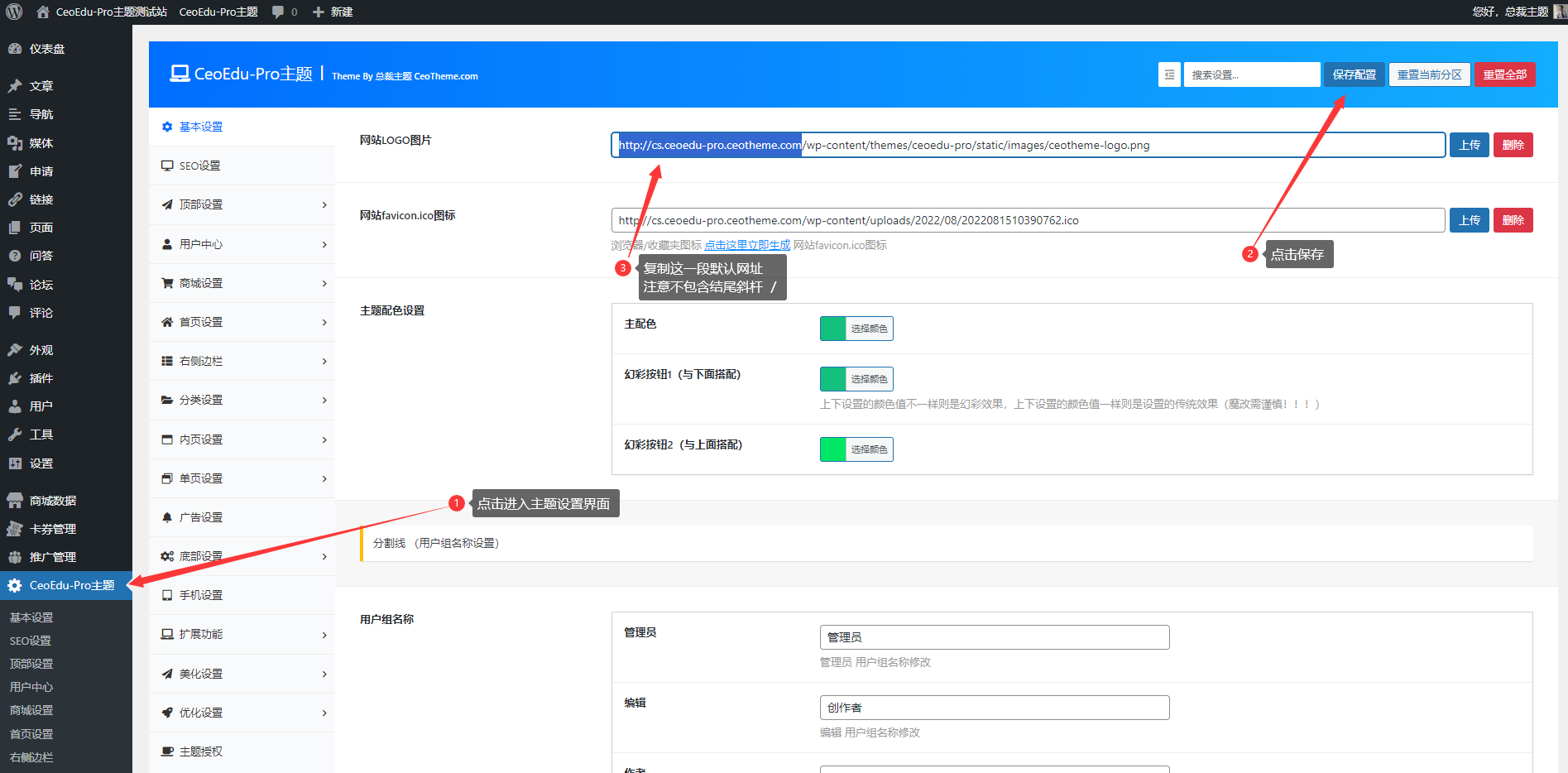Open 论坛 forum icon in sidebar

coord(15,285)
